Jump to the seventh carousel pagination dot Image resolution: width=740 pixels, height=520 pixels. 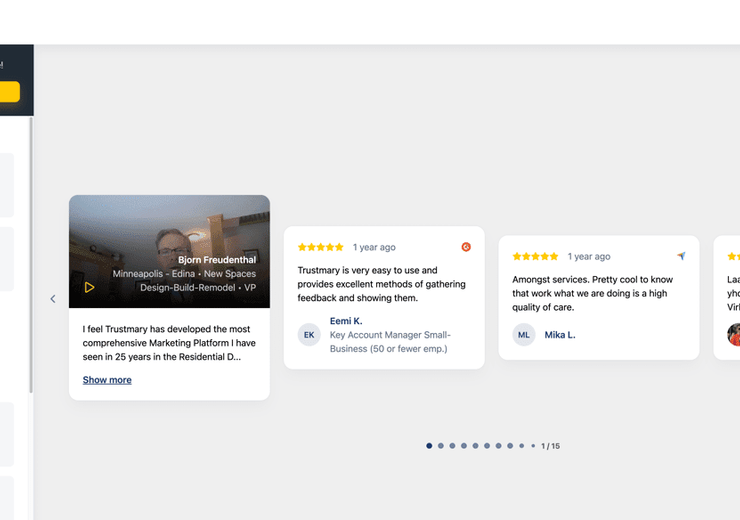pyautogui.click(x=498, y=445)
